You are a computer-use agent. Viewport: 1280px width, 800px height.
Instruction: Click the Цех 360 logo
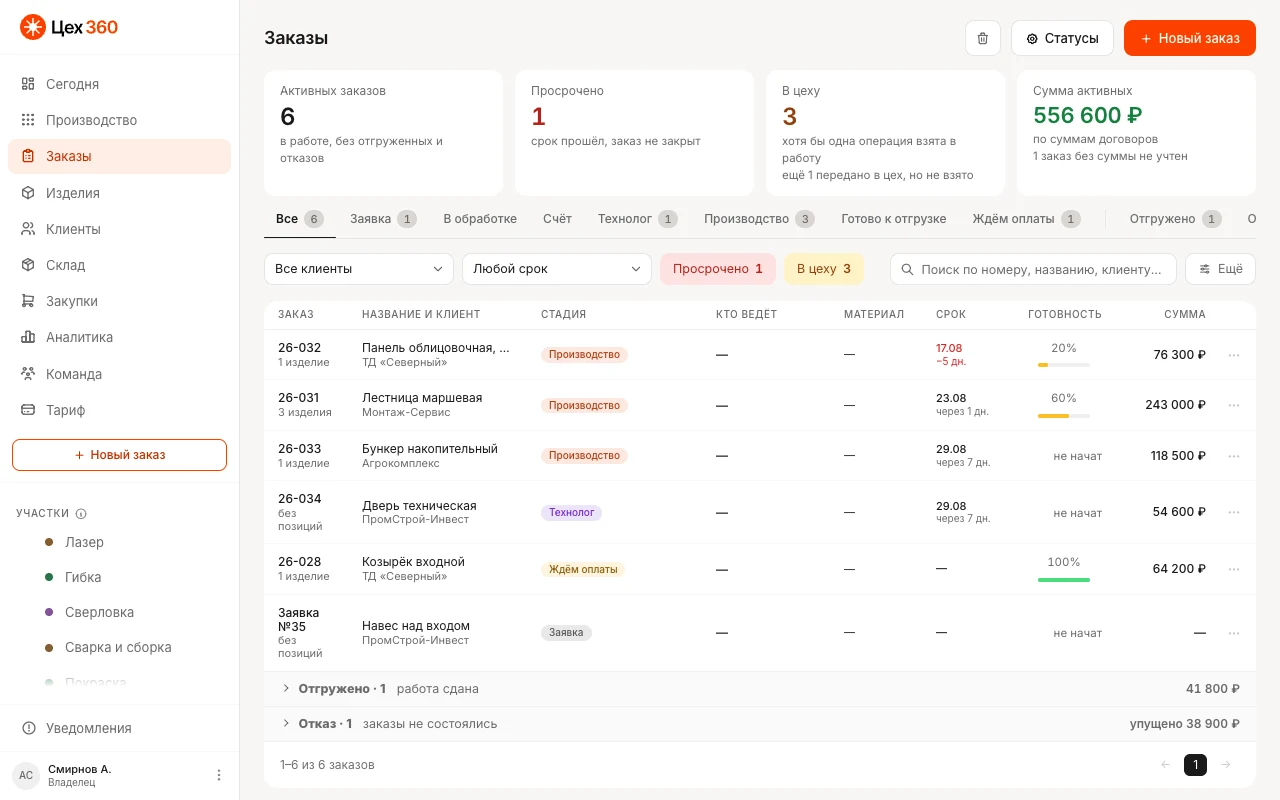(x=69, y=27)
